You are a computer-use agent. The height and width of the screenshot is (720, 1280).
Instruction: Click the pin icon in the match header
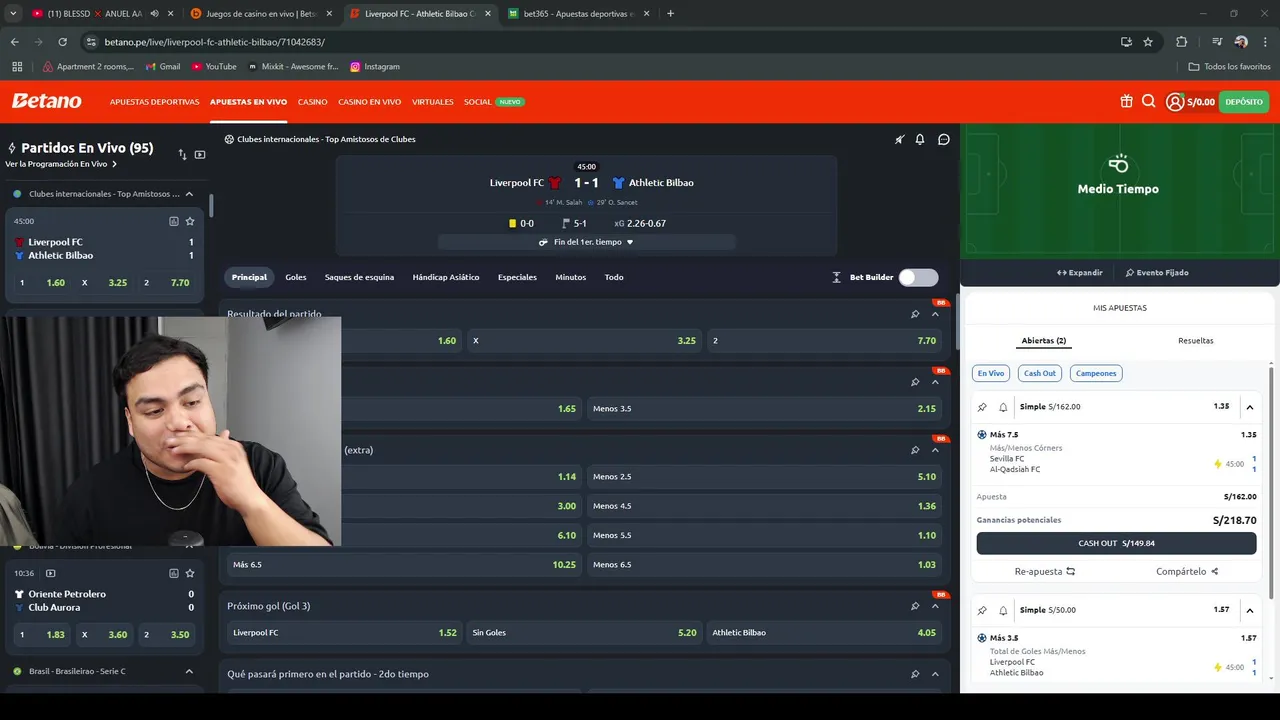pos(899,139)
